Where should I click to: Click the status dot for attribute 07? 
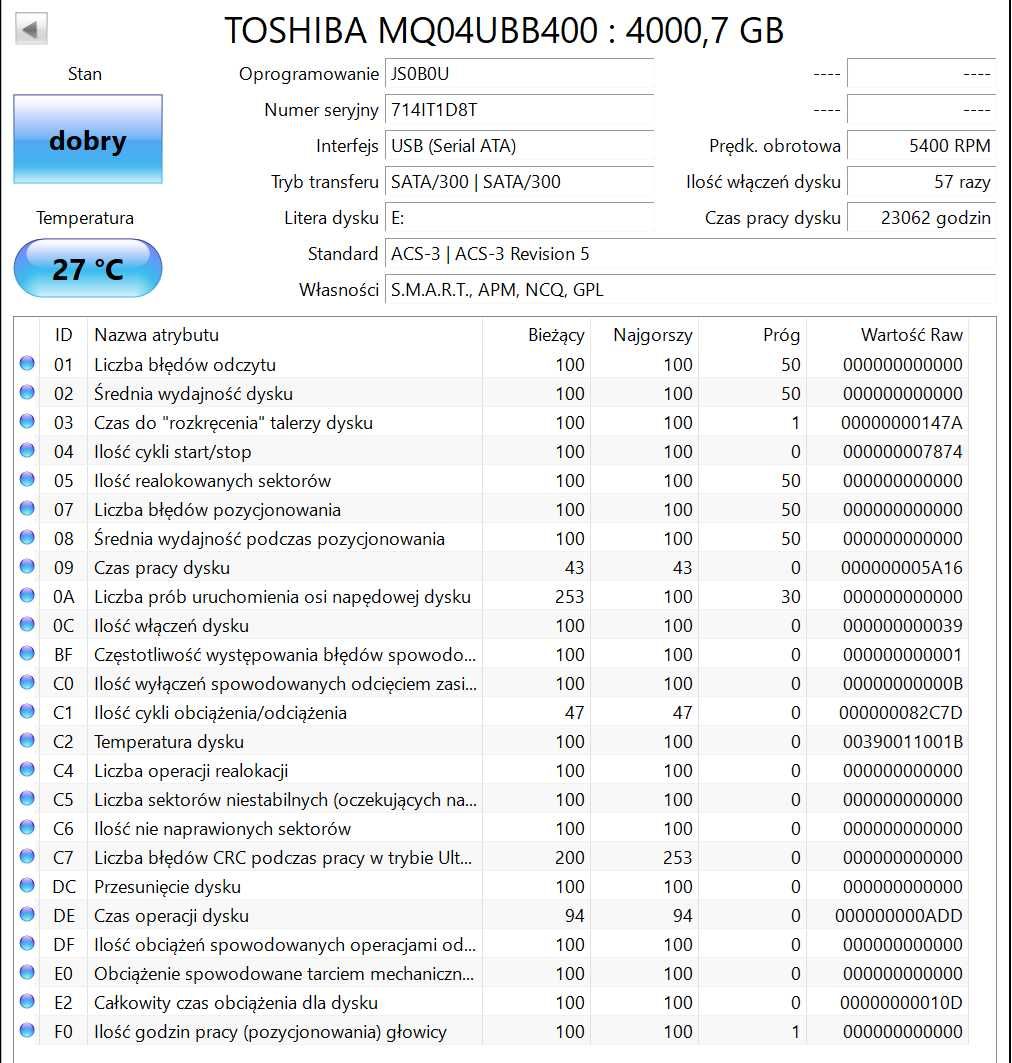(x=27, y=508)
